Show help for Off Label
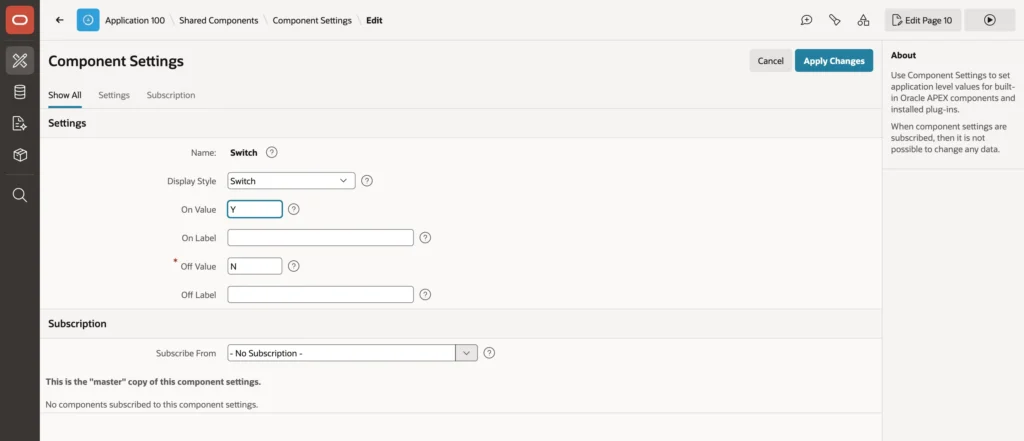The width and height of the screenshot is (1024, 441). coord(425,295)
